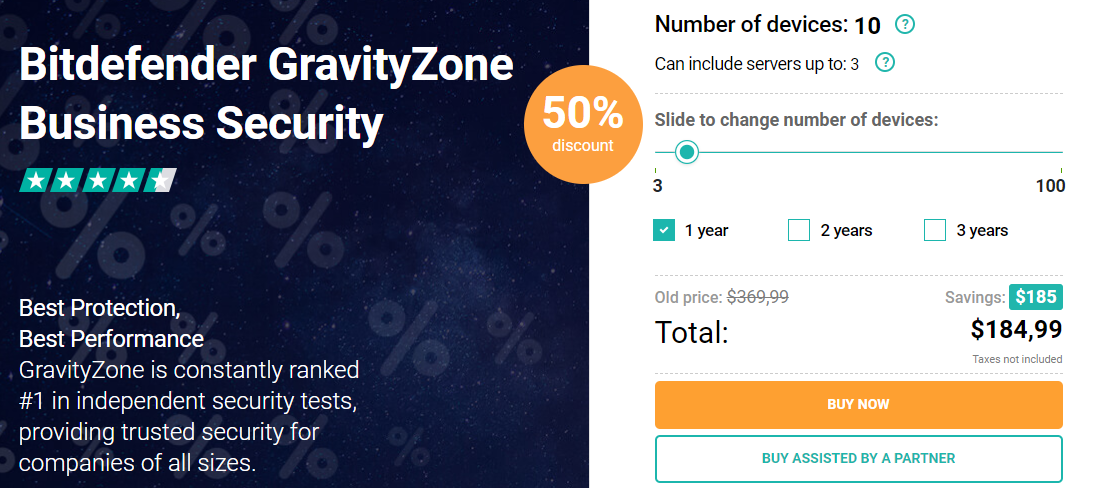Click the star rating badge

click(x=98, y=181)
